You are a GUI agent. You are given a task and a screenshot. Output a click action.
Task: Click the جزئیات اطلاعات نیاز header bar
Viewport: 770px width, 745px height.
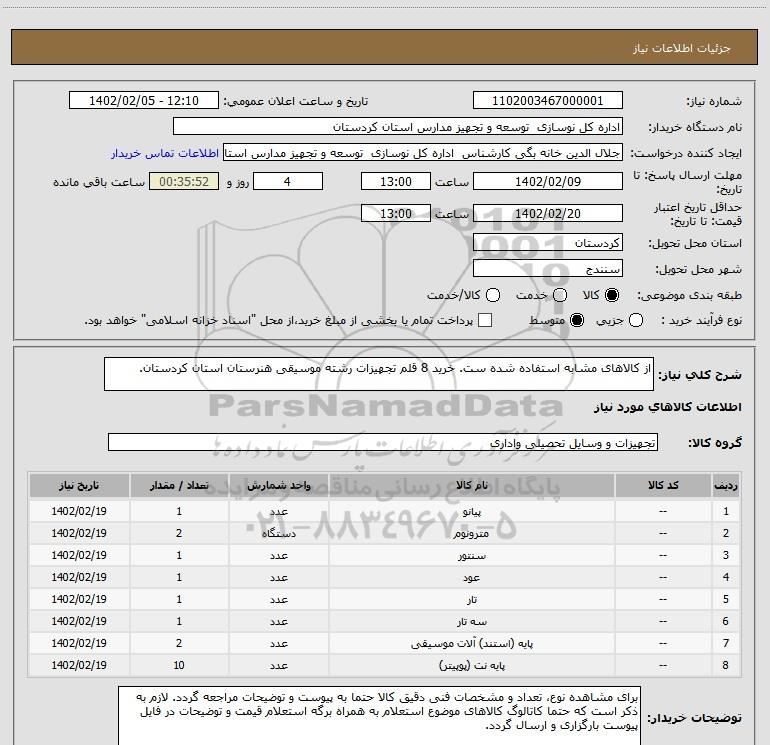coord(385,47)
